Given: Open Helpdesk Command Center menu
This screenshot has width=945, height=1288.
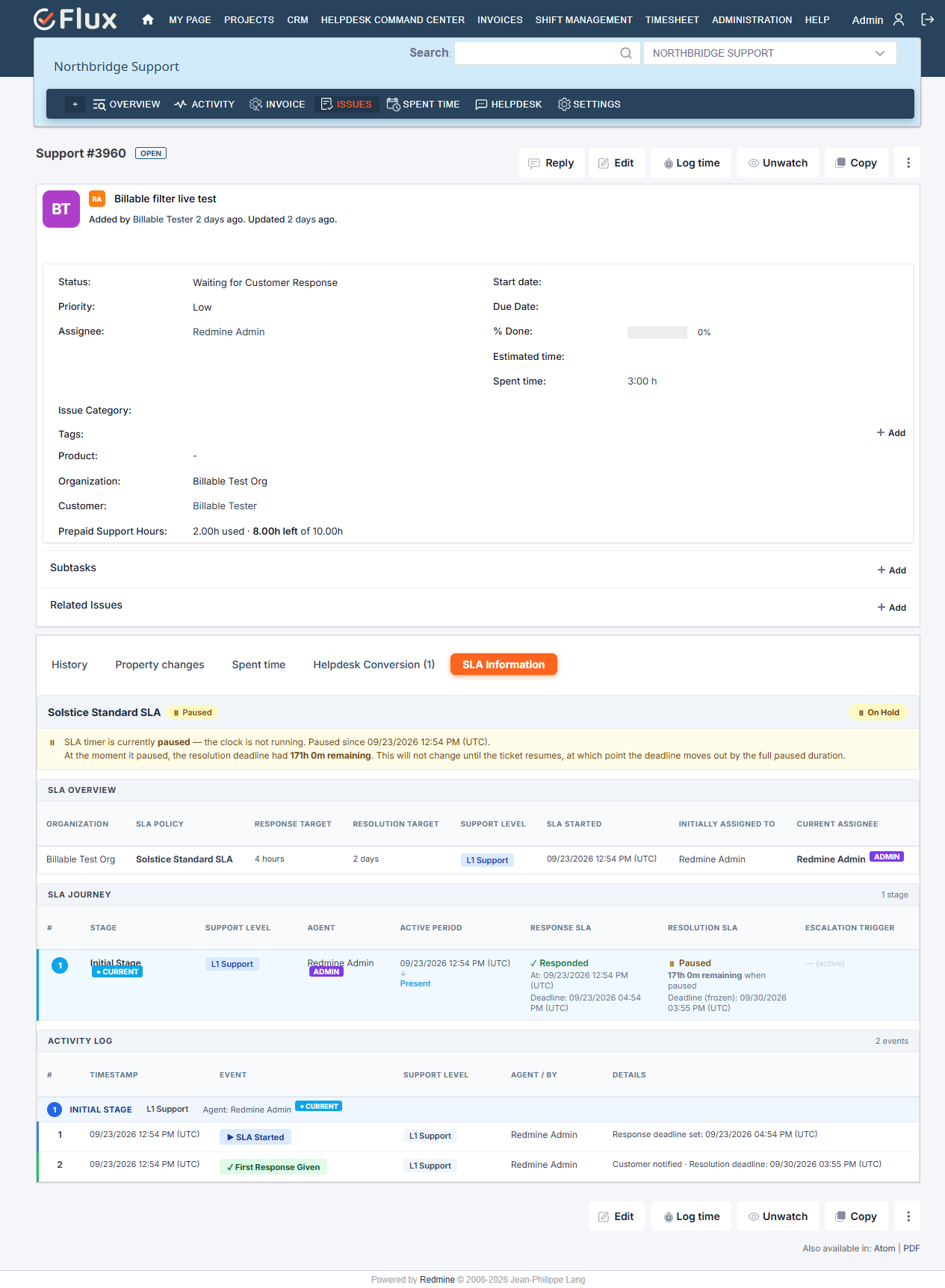Looking at the screenshot, I should pyautogui.click(x=393, y=20).
